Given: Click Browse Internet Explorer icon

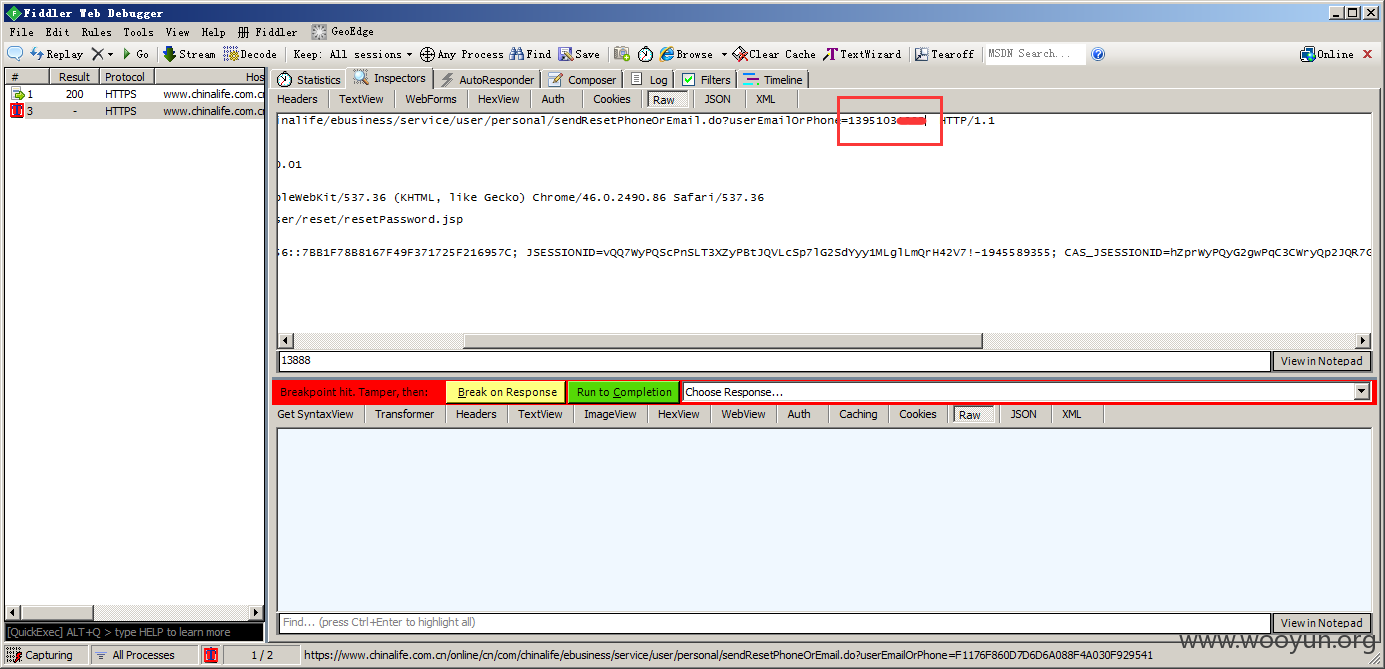Looking at the screenshot, I should pos(667,54).
